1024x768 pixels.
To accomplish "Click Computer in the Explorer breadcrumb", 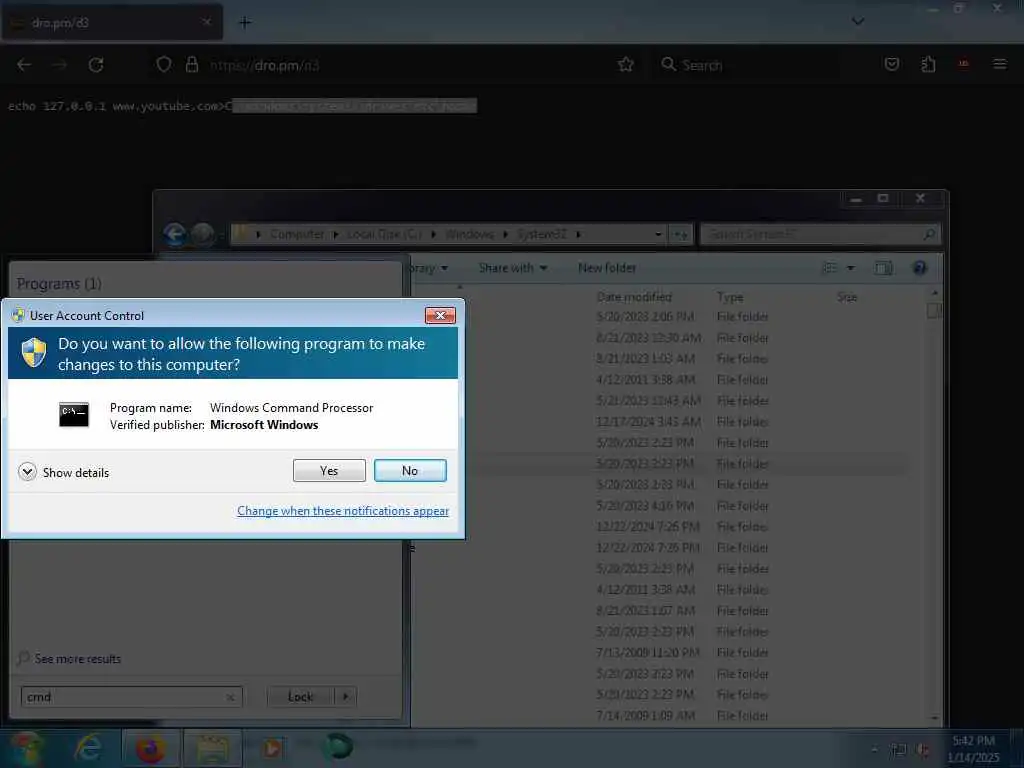I will [297, 234].
